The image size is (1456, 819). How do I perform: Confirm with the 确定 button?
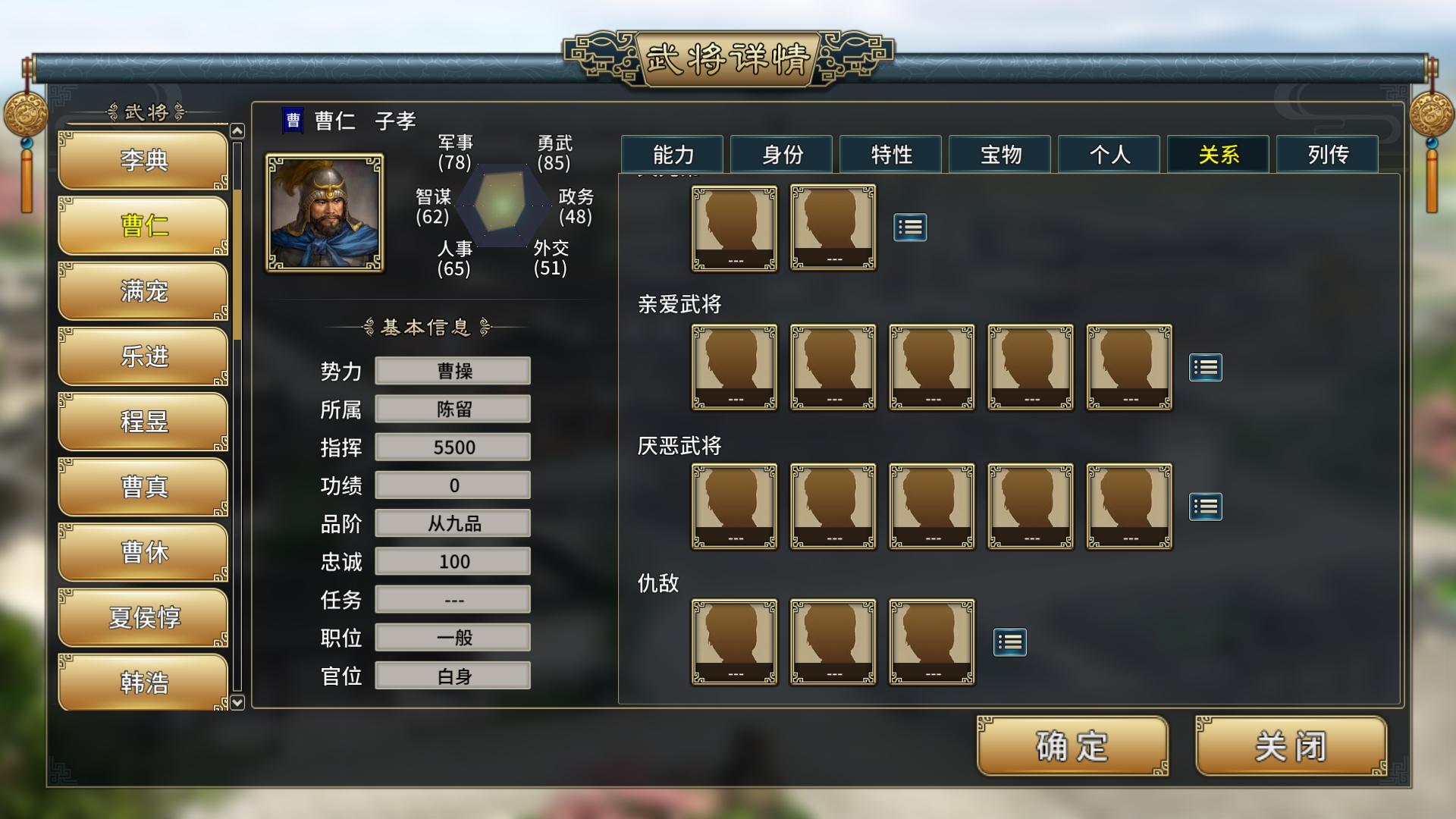(1072, 746)
